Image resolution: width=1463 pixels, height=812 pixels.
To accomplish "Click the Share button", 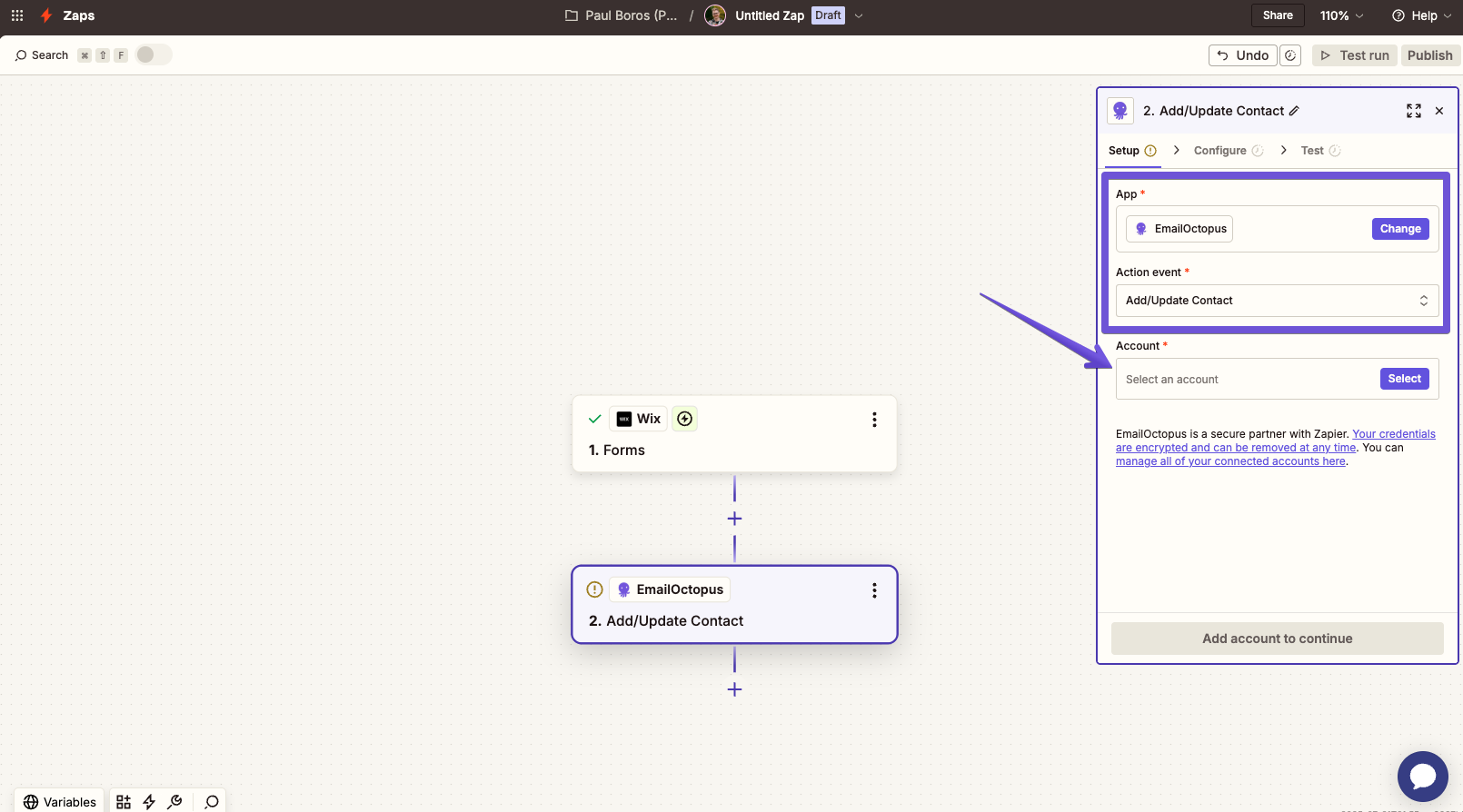I will tap(1278, 15).
